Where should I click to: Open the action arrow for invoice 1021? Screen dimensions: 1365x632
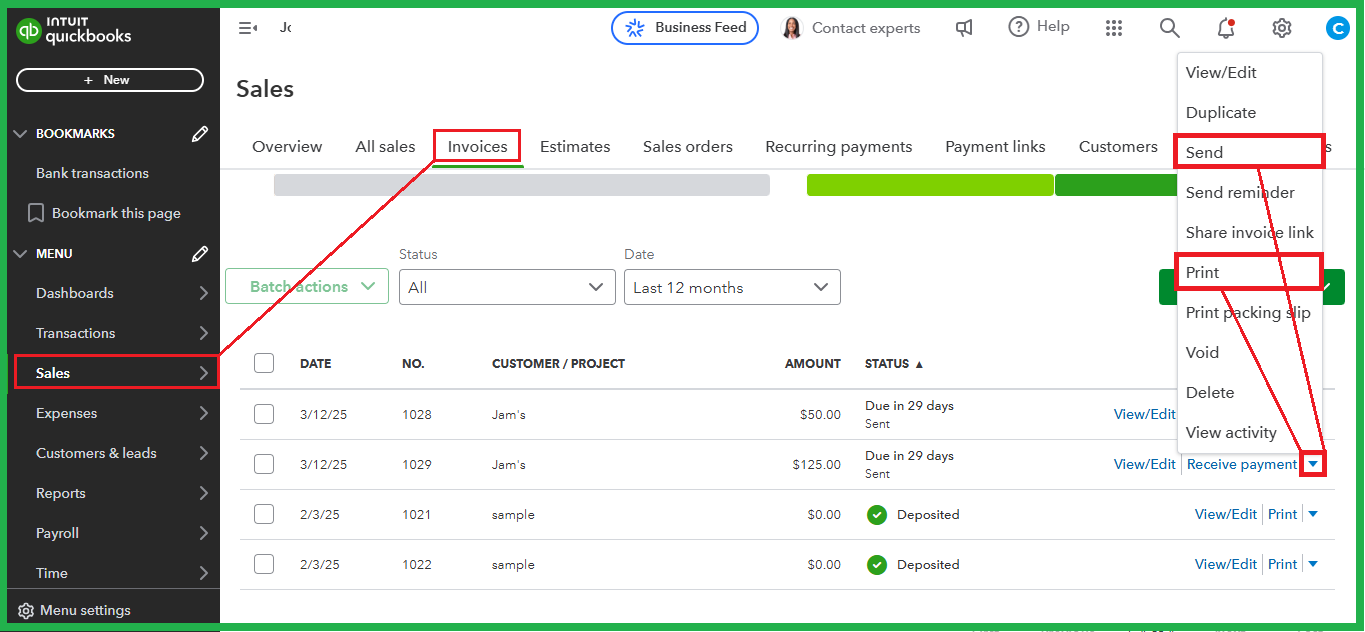pyautogui.click(x=1313, y=514)
